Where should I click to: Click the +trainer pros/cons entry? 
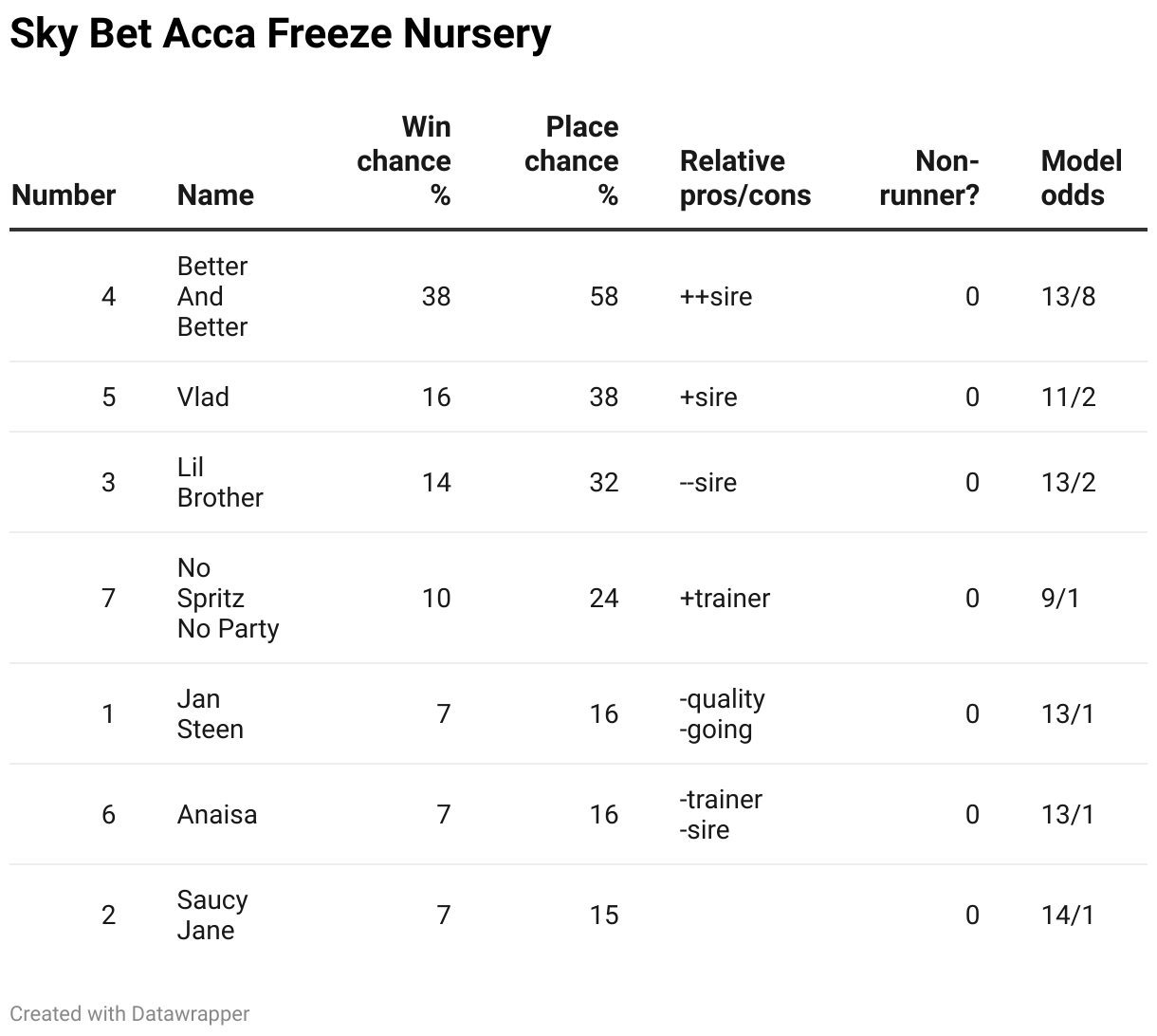point(725,598)
